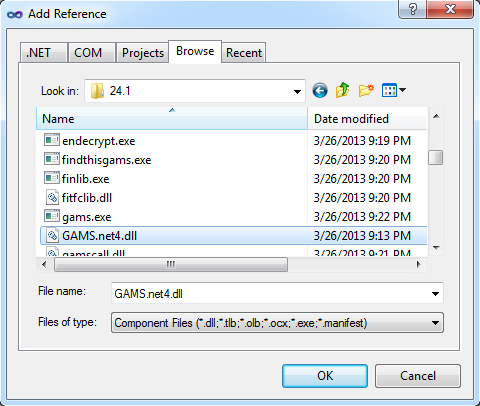Viewport: 480px width, 406px height.
Task: Click the horizontal scrollbar thumb
Action: pos(171,265)
